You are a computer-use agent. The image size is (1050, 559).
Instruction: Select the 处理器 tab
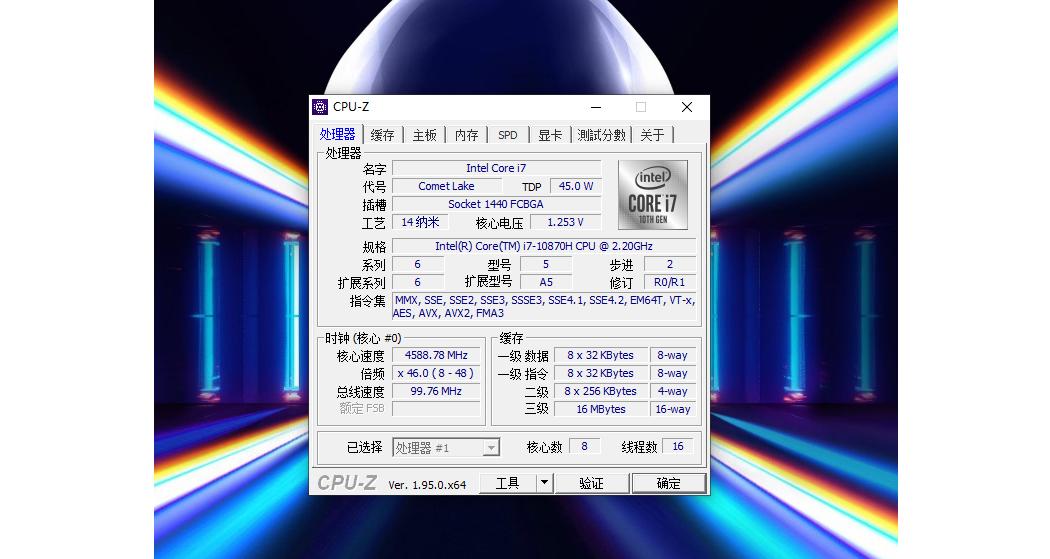tap(338, 134)
